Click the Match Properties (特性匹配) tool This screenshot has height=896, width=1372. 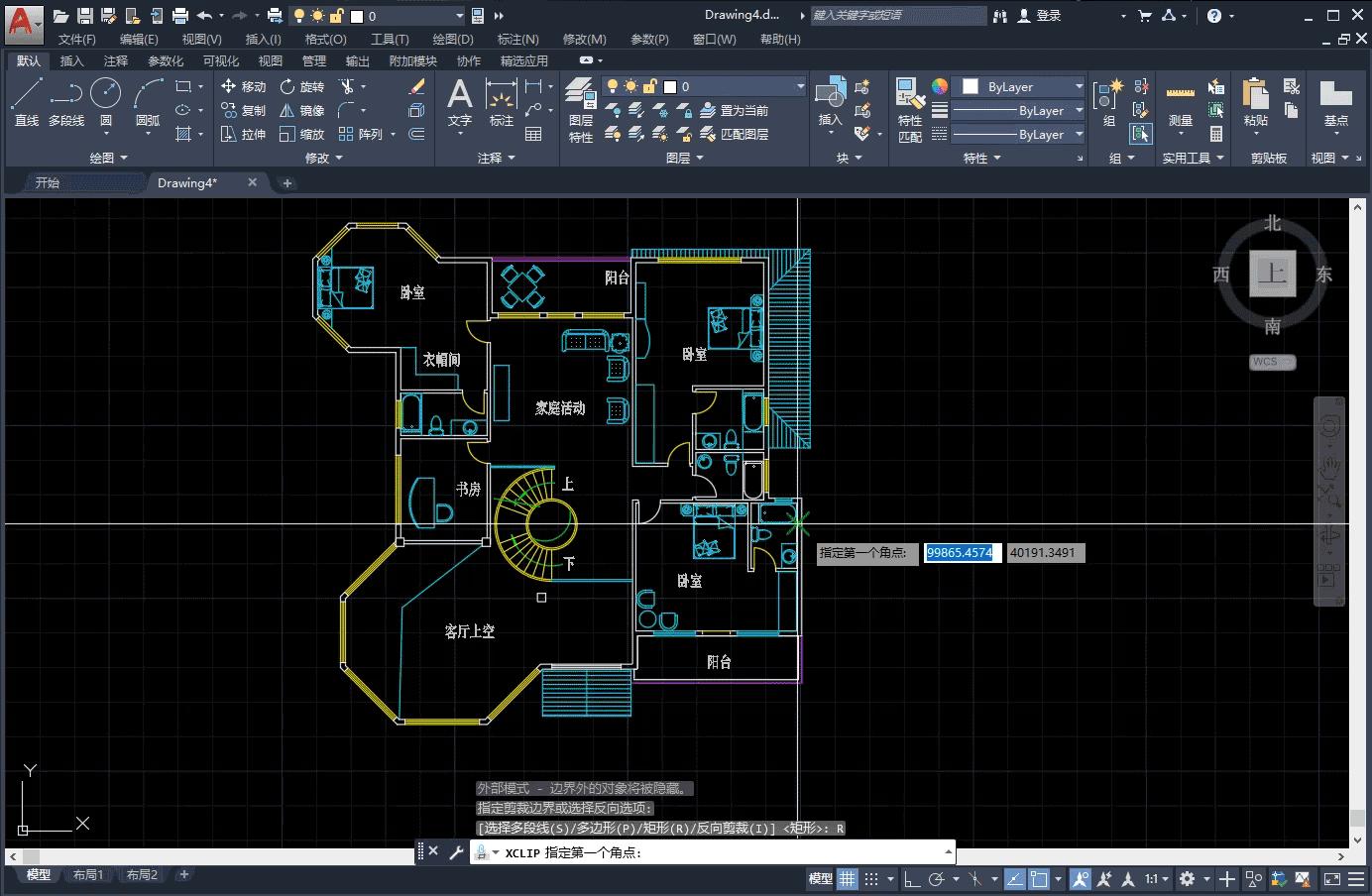coord(910,109)
